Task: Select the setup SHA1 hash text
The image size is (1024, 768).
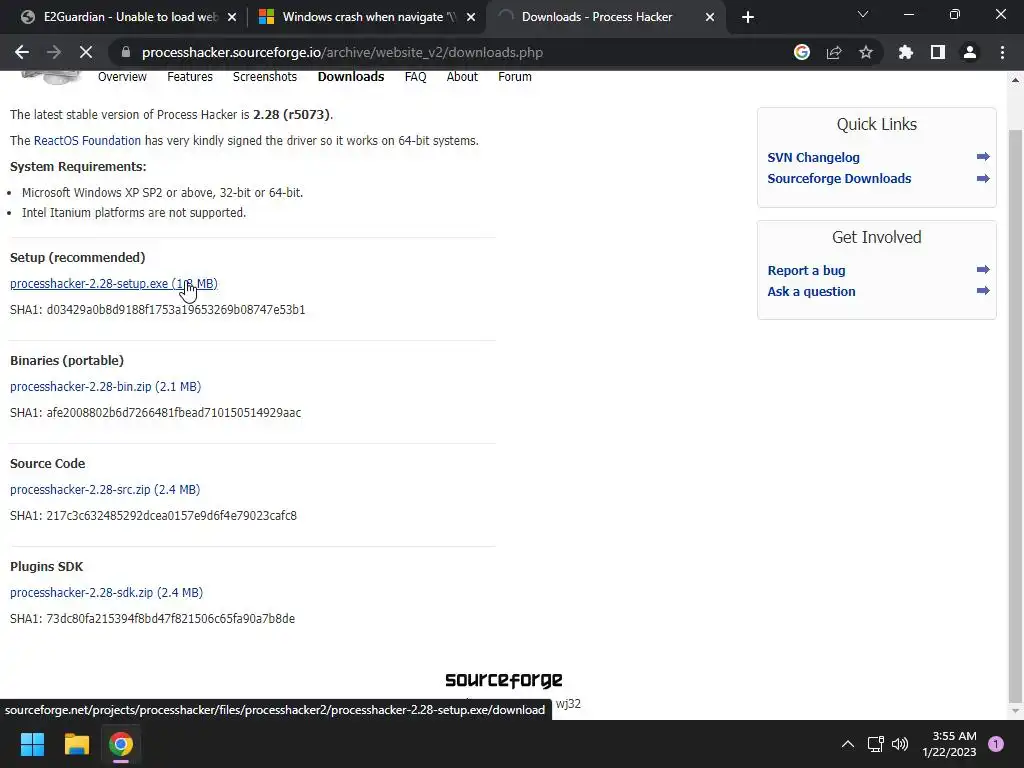Action: click(176, 310)
